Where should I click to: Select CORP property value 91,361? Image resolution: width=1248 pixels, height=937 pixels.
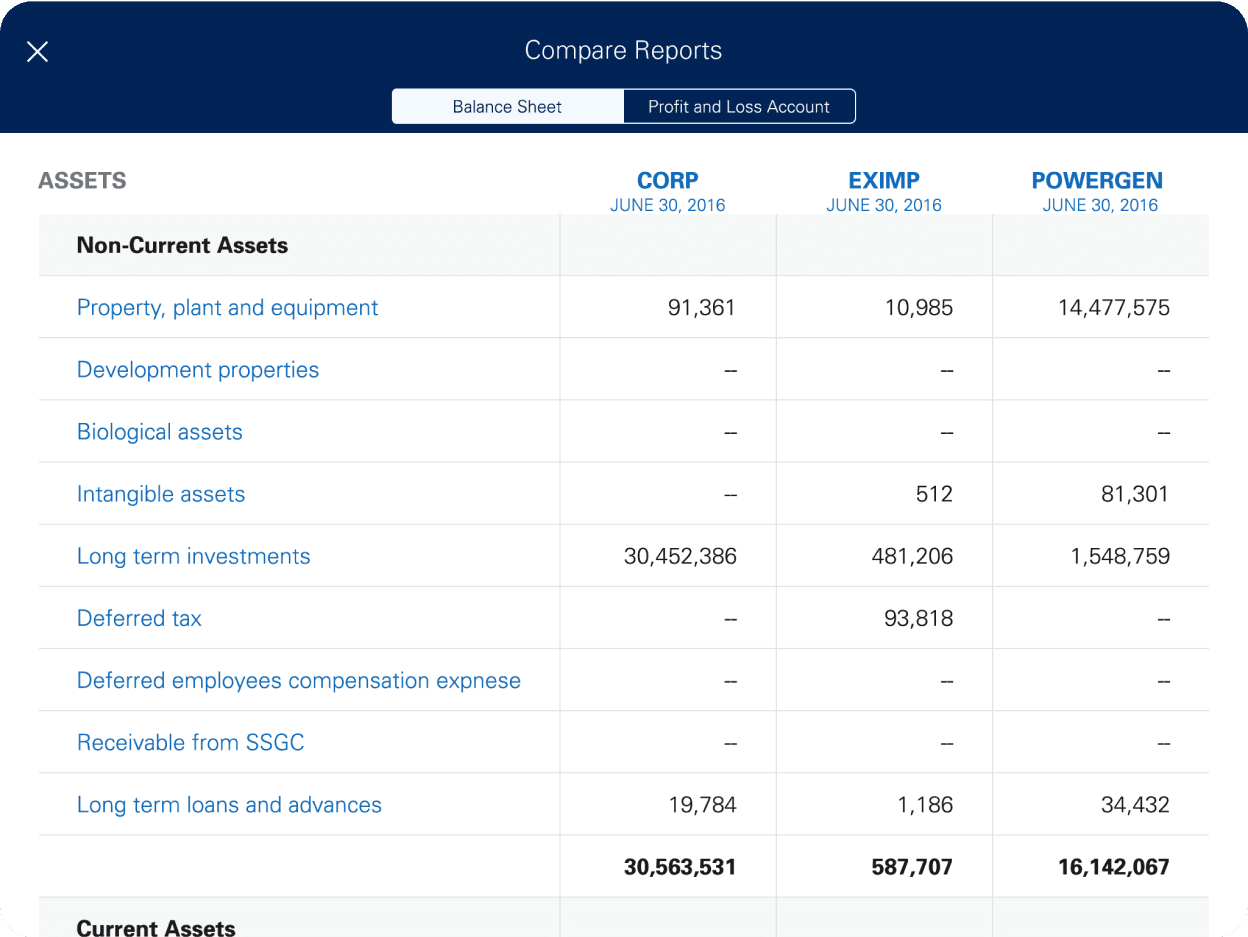(702, 308)
